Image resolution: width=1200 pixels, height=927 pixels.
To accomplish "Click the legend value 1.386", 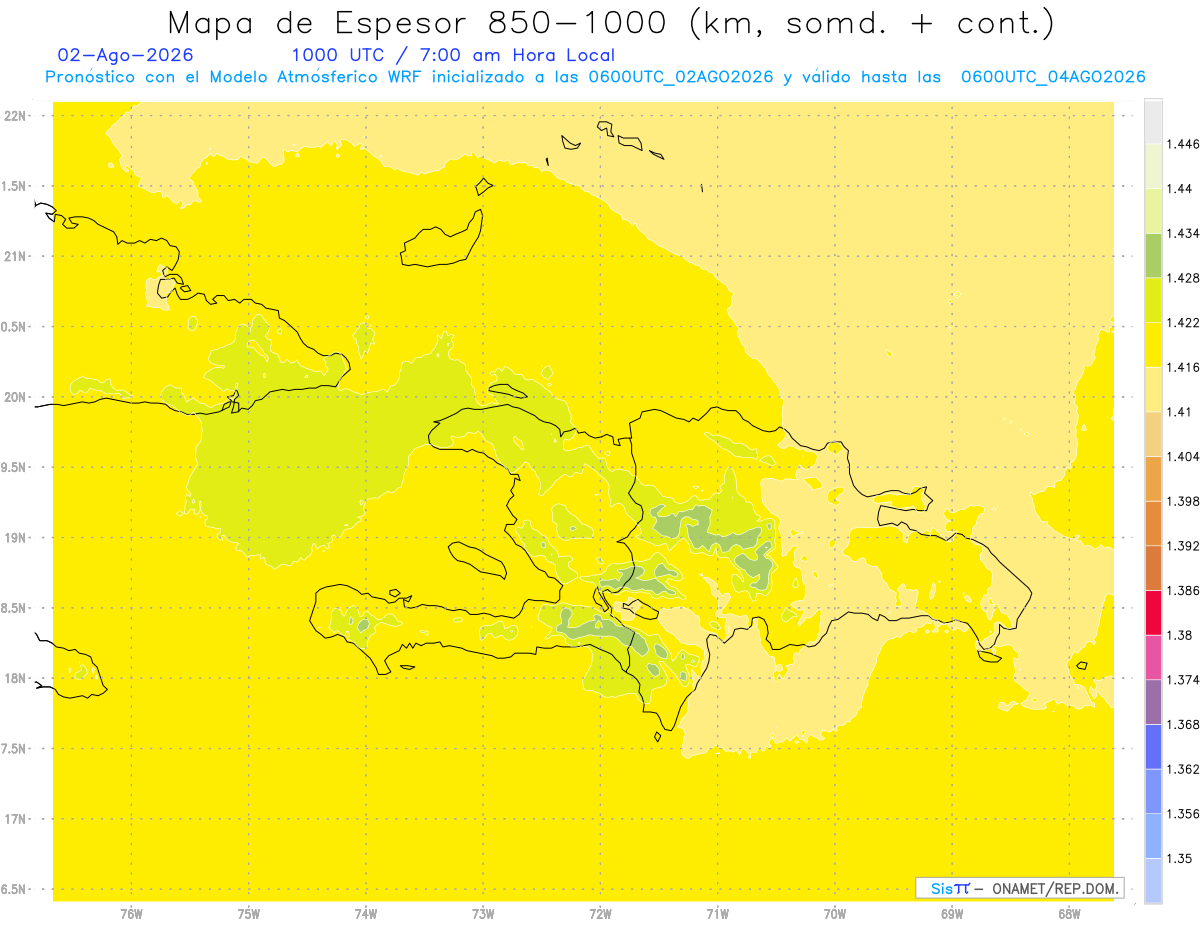I will pos(1183,590).
